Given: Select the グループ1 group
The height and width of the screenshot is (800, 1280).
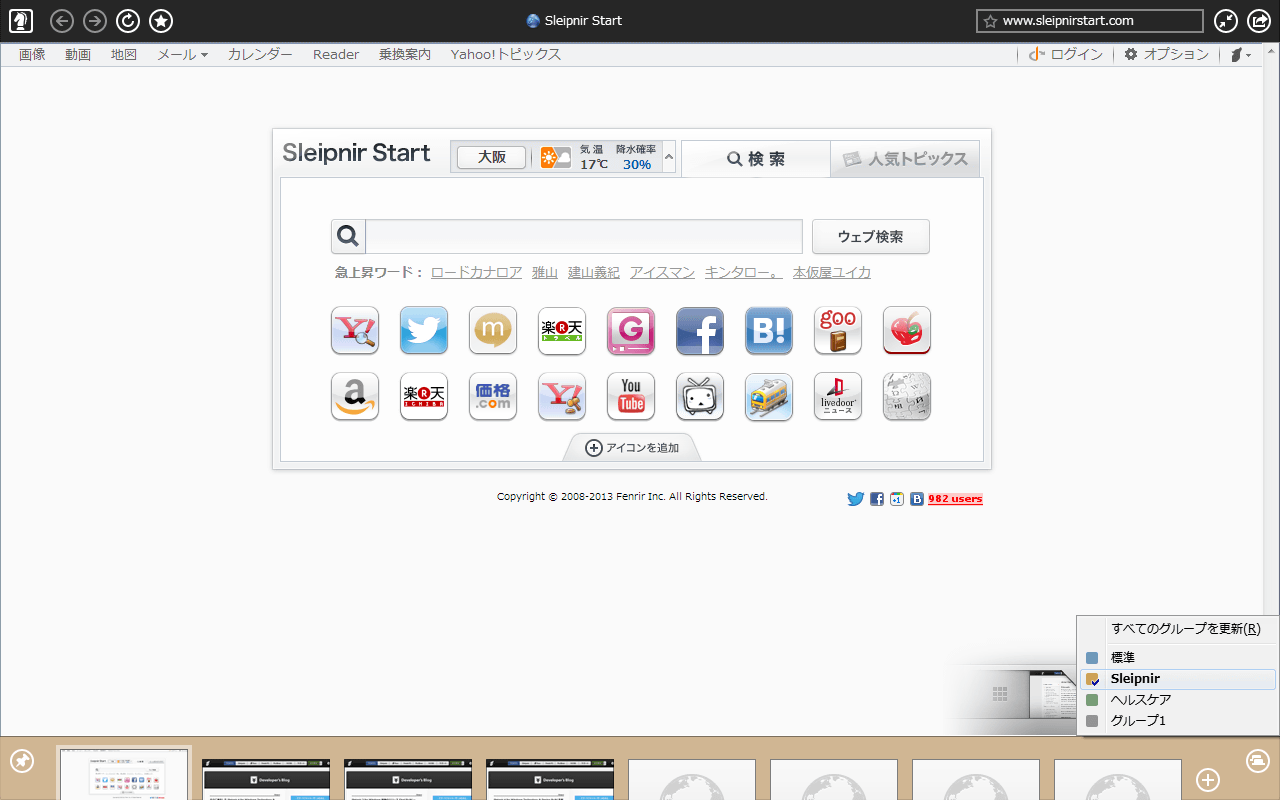Looking at the screenshot, I should click(1178, 721).
